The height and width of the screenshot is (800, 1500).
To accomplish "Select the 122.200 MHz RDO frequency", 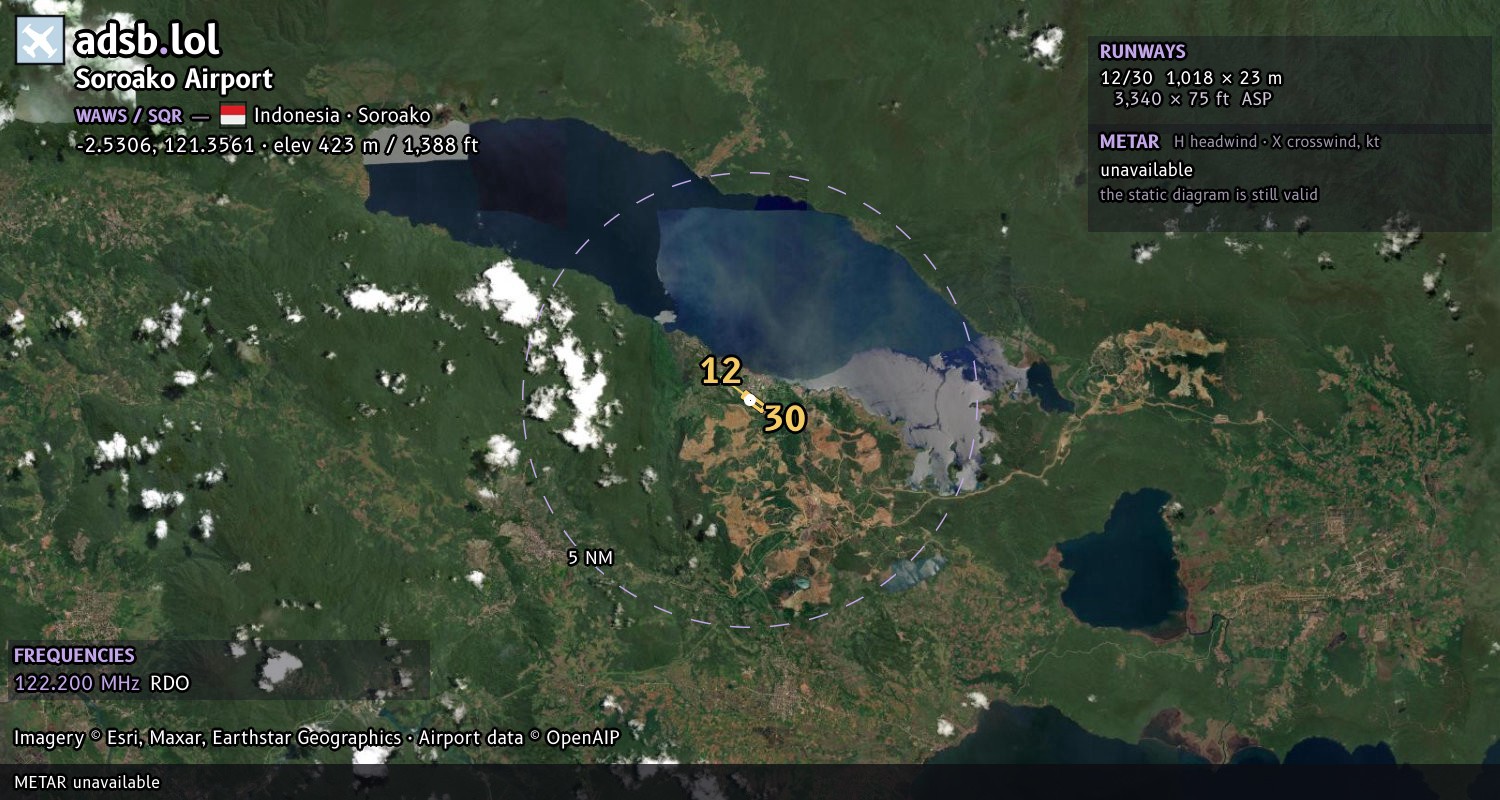I will pos(102,684).
